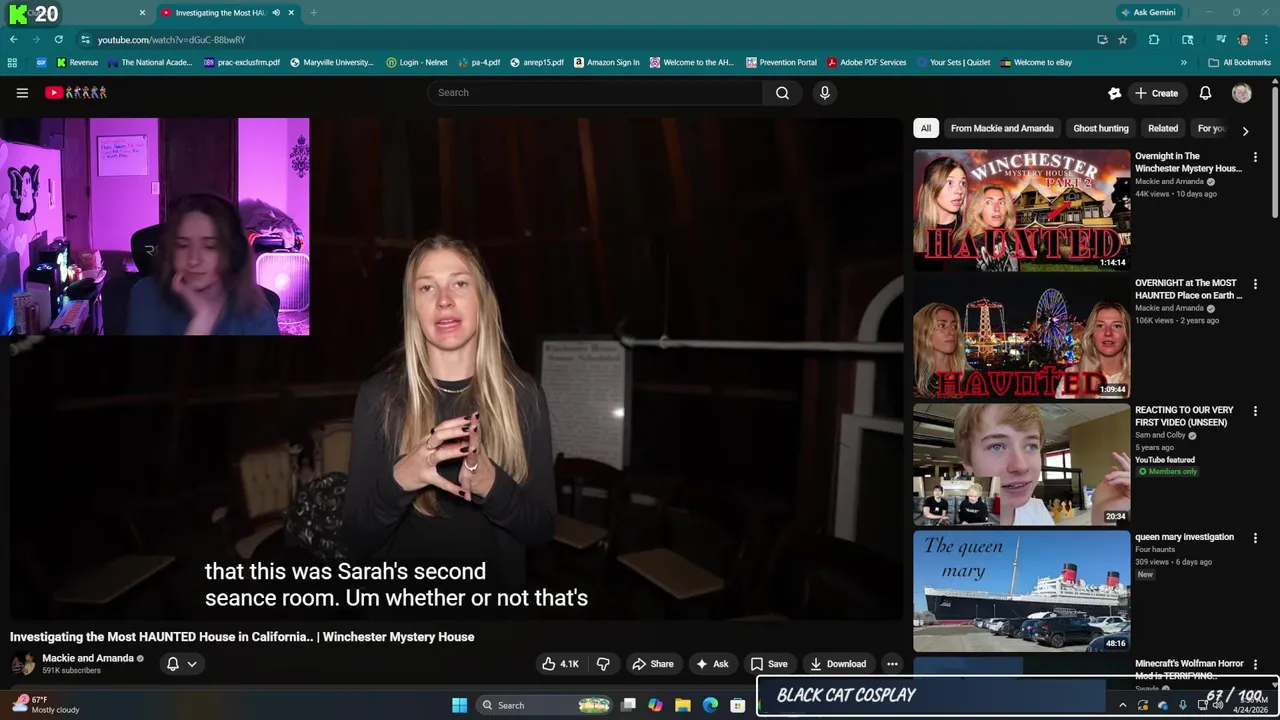Dislike the video with thumbs down
The width and height of the screenshot is (1280, 720).
coord(603,664)
